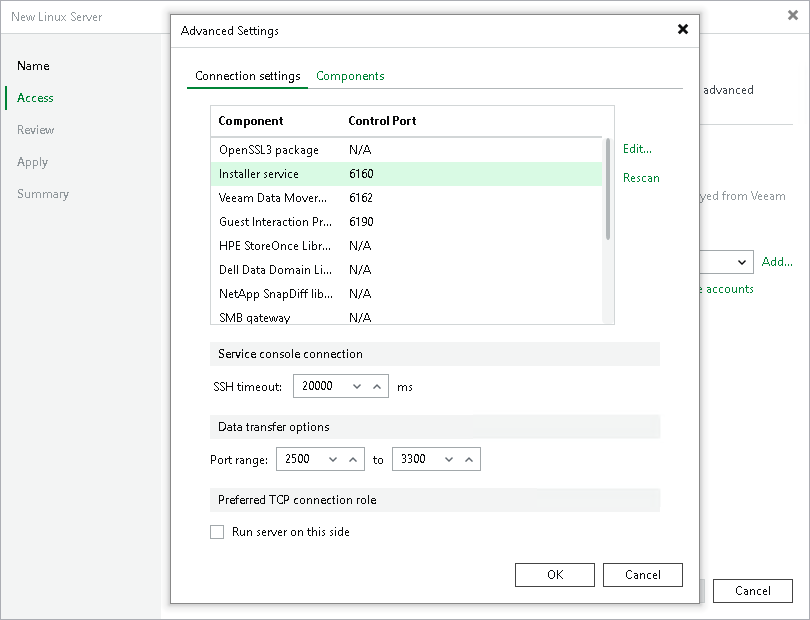This screenshot has width=810, height=620.
Task: Decrease the starting port range value
Action: (x=333, y=460)
